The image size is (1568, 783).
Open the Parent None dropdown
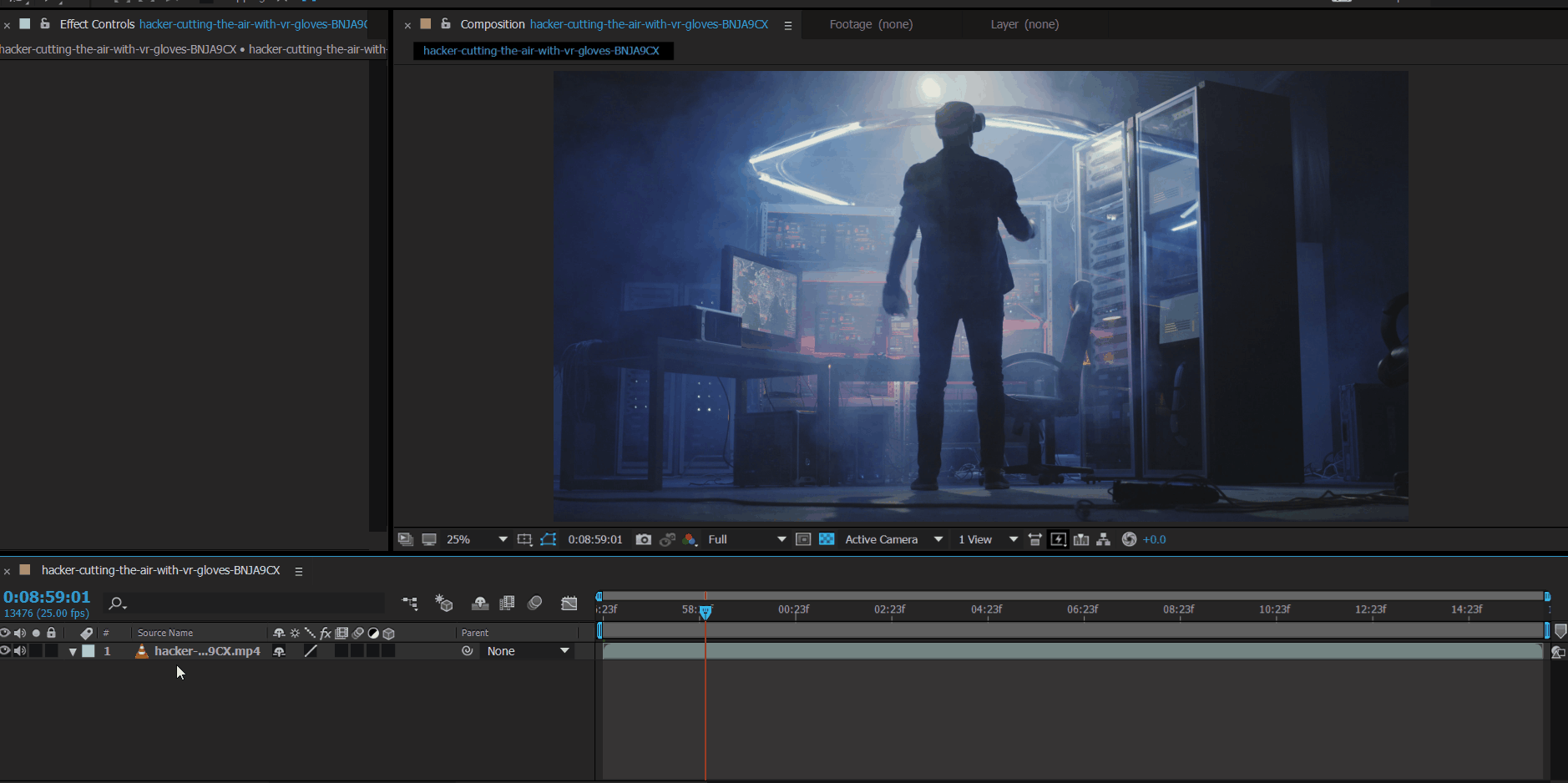(x=528, y=651)
